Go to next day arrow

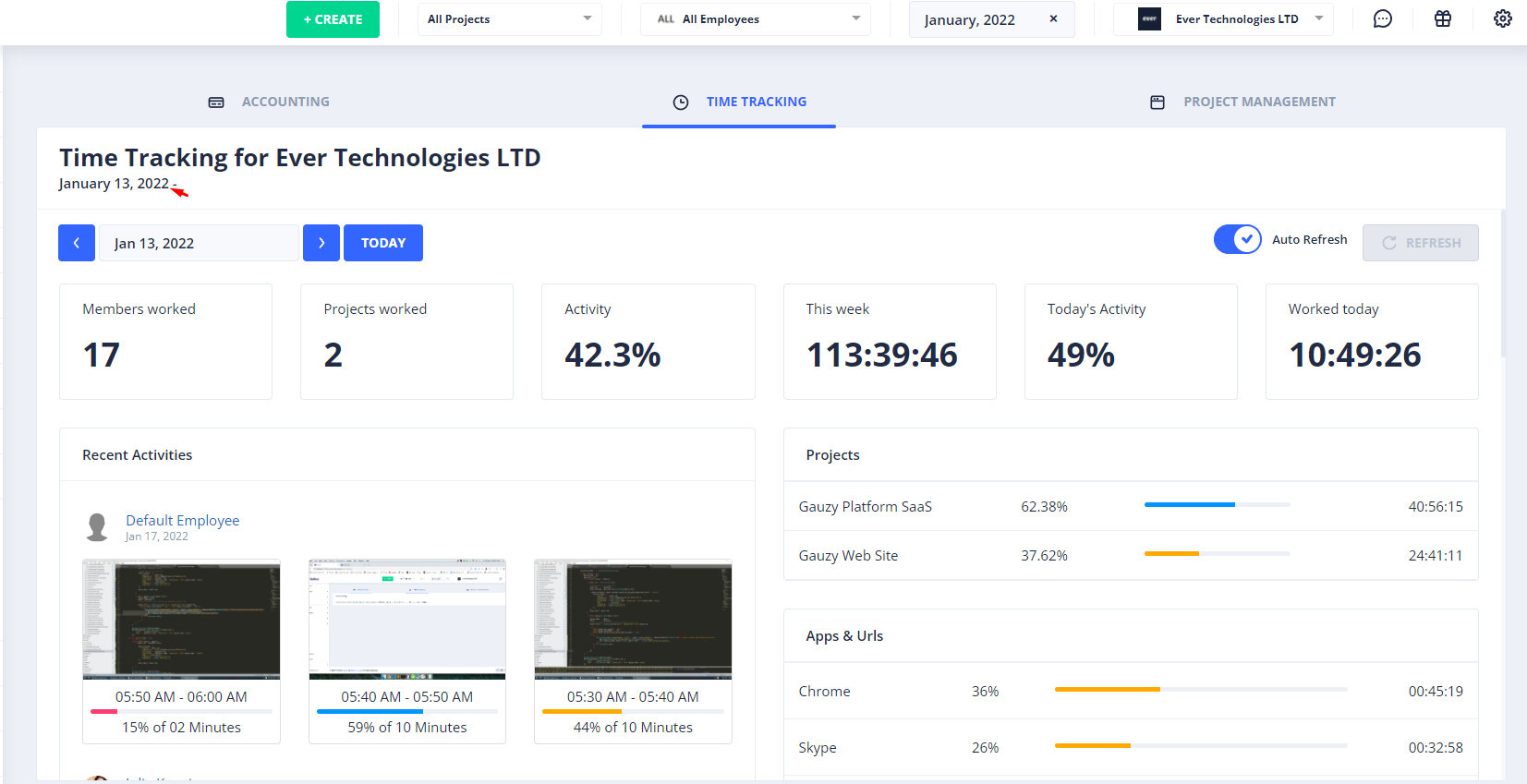coord(321,243)
